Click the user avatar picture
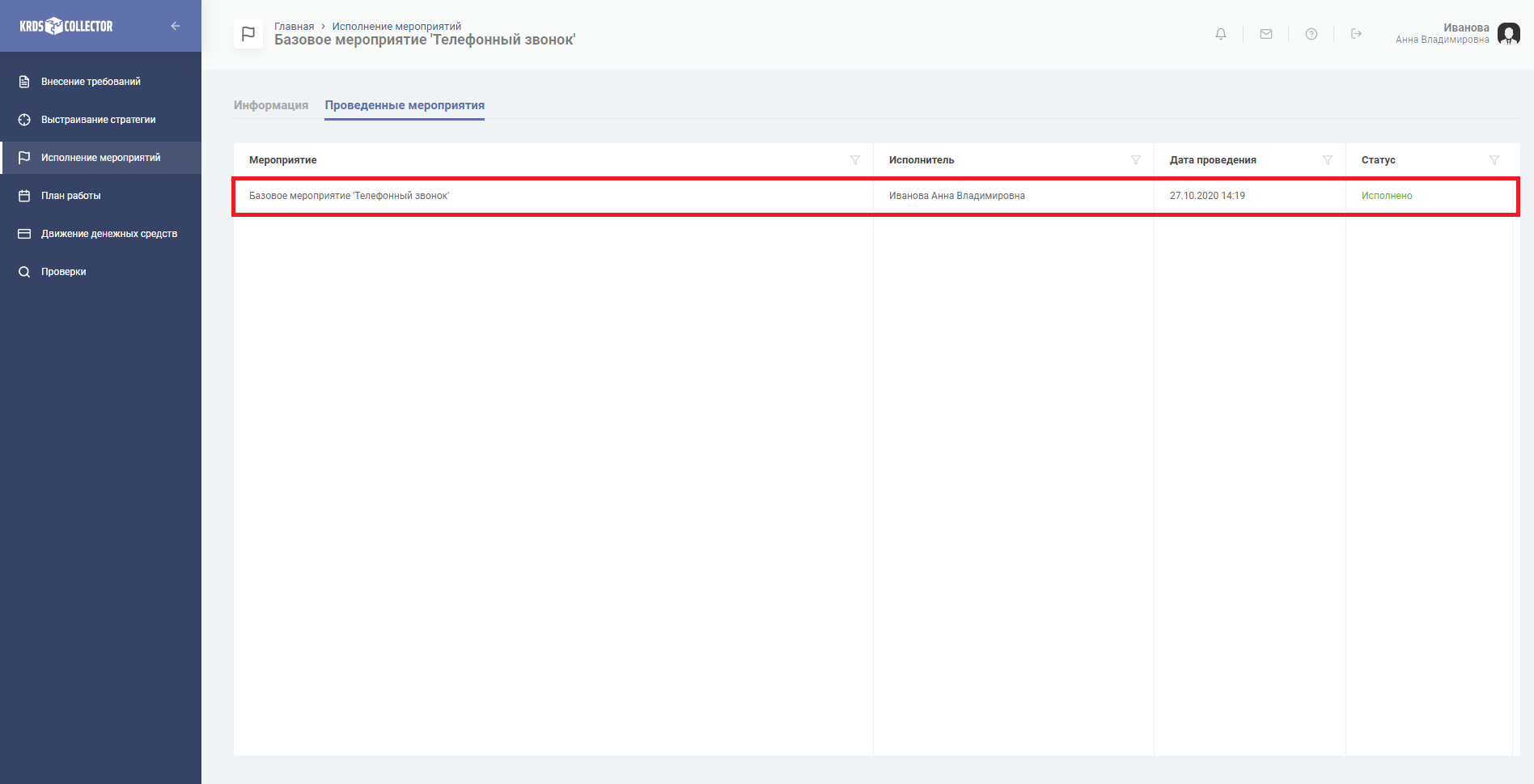The image size is (1534, 784). tap(1508, 34)
